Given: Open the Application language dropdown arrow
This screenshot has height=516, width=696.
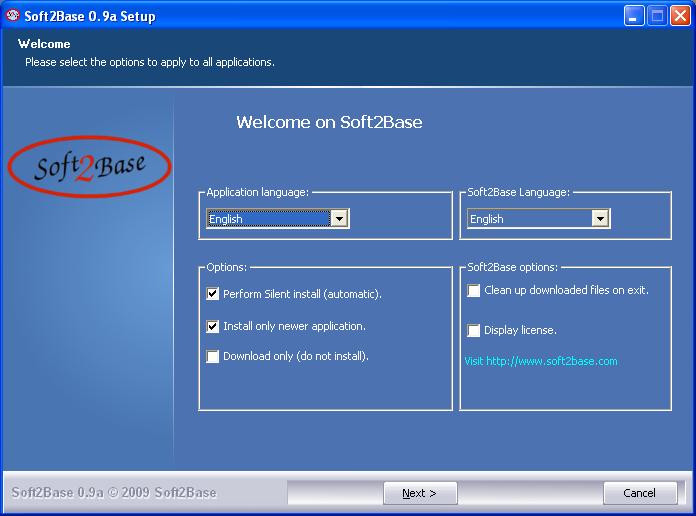Looking at the screenshot, I should point(339,218).
